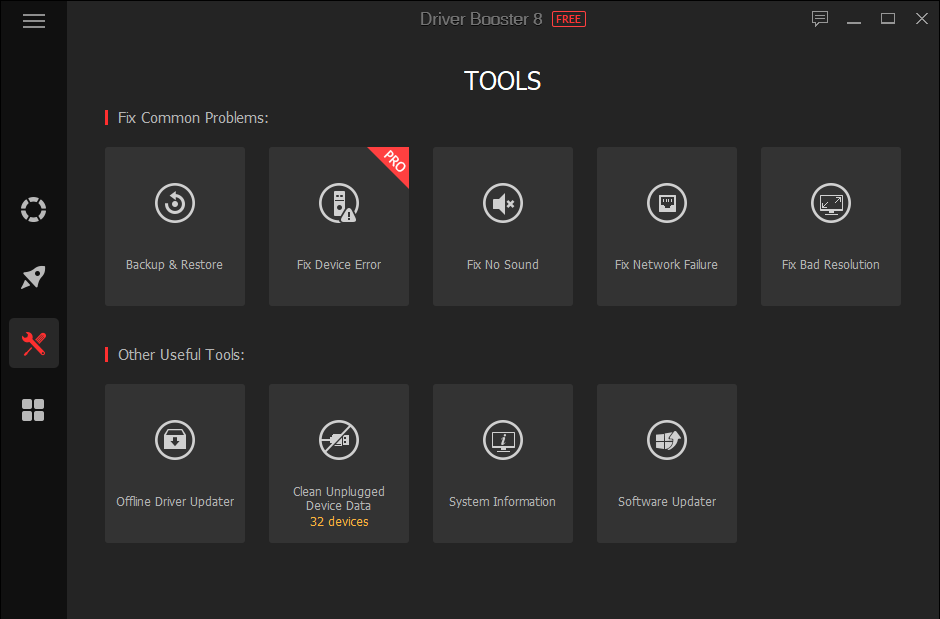Click the Fix No Sound label
This screenshot has width=940, height=619.
click(503, 265)
